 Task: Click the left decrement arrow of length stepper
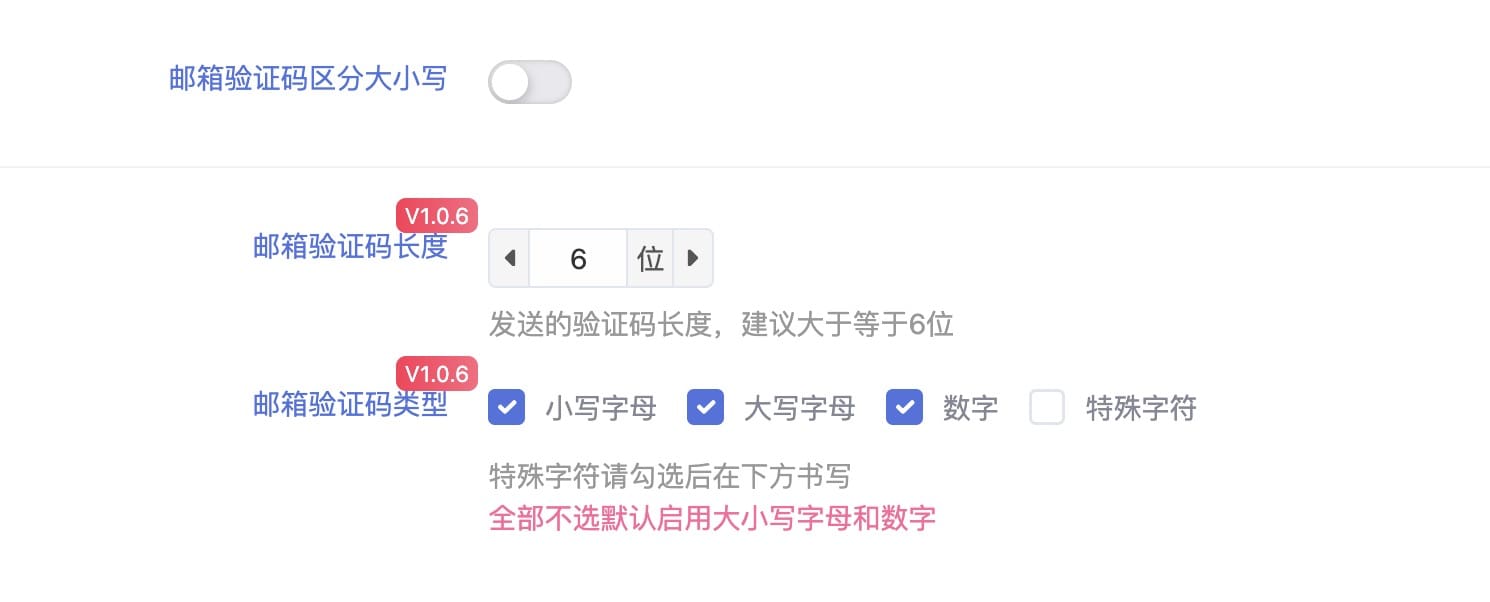509,259
